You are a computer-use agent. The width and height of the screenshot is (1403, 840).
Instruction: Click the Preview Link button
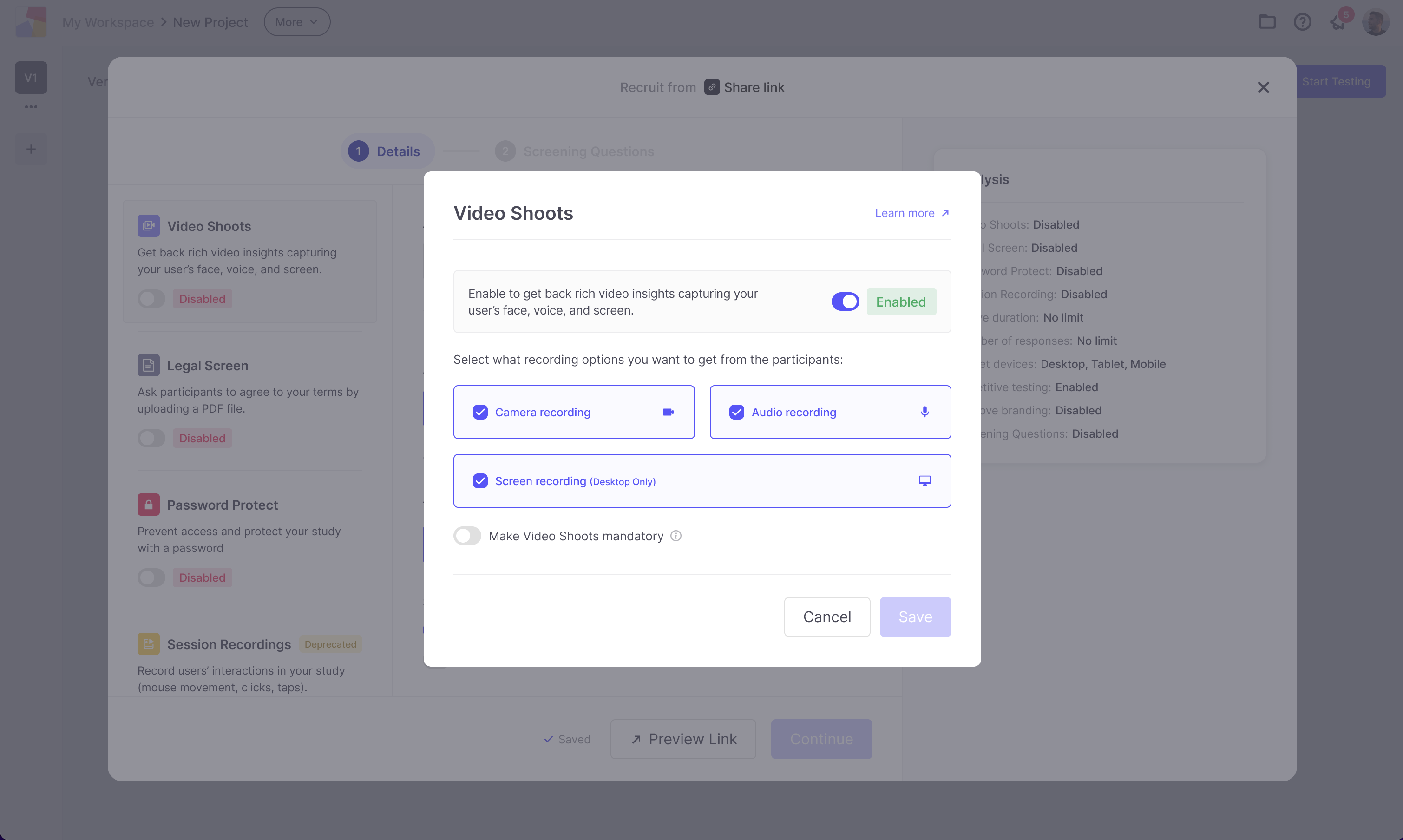coord(682,739)
